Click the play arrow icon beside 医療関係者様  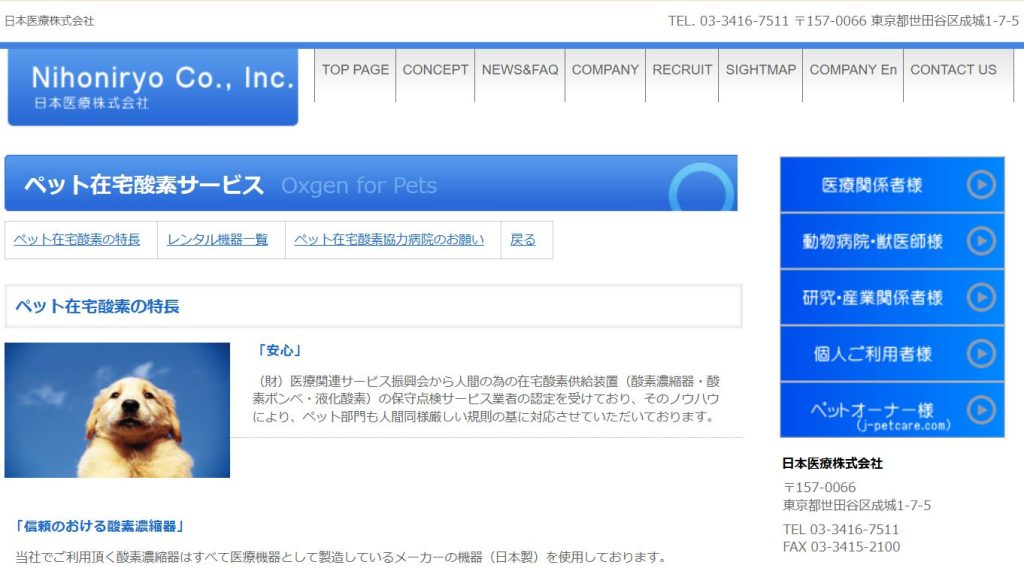pos(981,185)
